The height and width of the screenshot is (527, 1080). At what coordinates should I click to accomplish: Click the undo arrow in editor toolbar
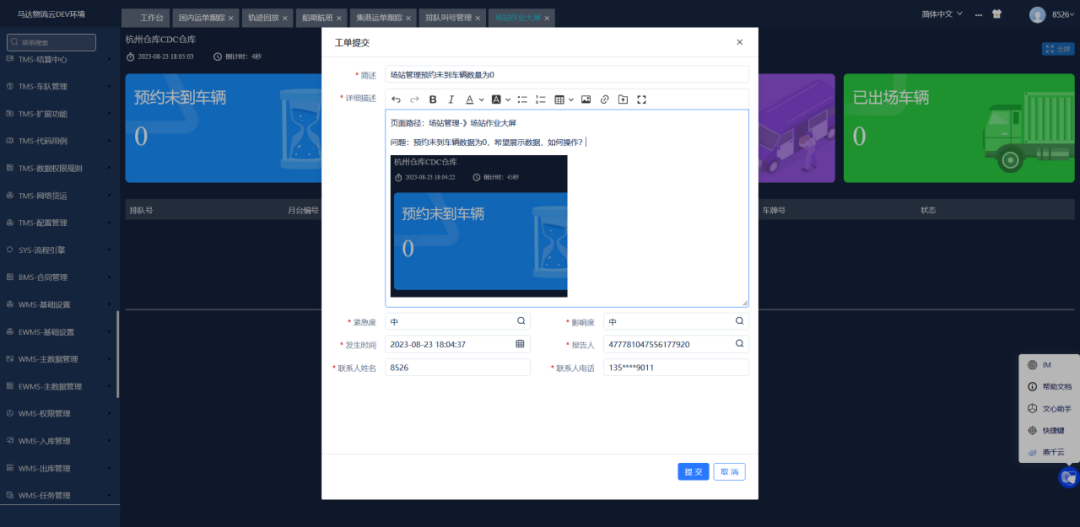point(396,99)
